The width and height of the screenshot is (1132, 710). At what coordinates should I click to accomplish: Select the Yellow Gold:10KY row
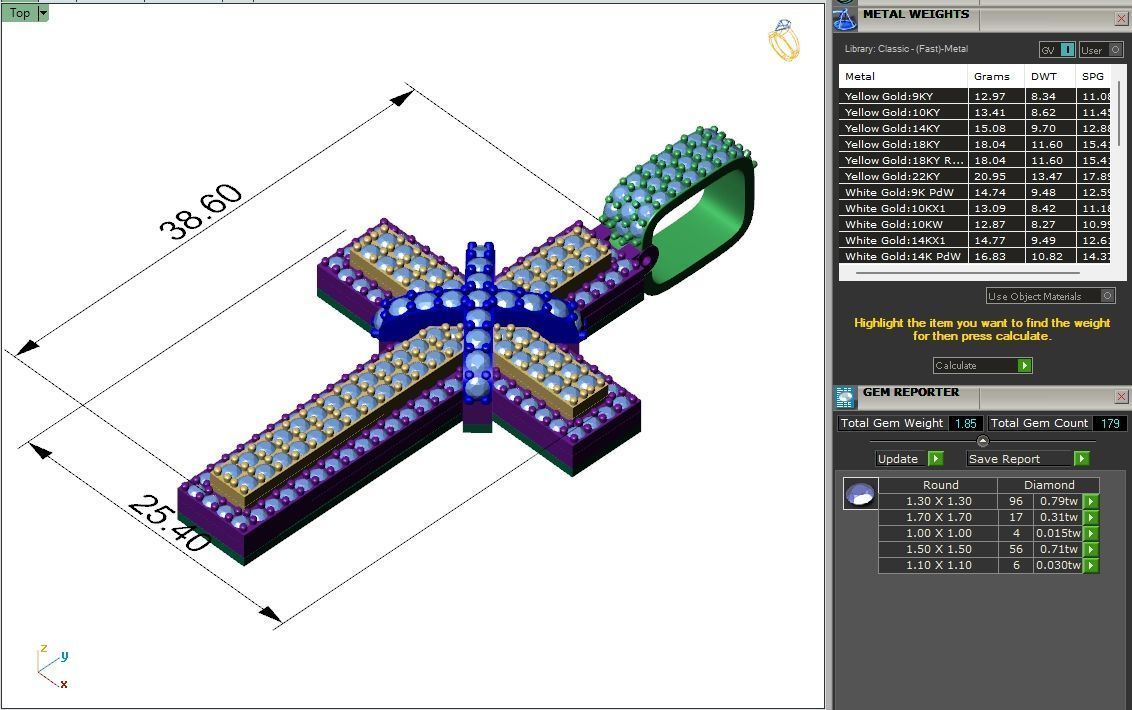[974, 112]
